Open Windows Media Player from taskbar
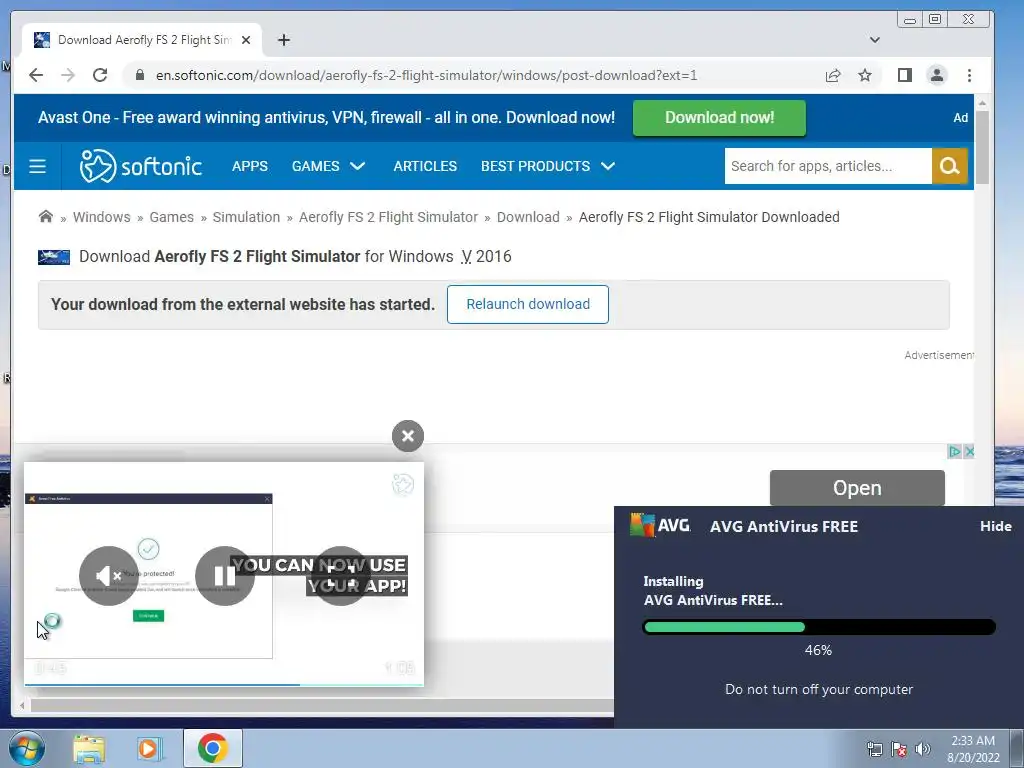 pyautogui.click(x=150, y=748)
